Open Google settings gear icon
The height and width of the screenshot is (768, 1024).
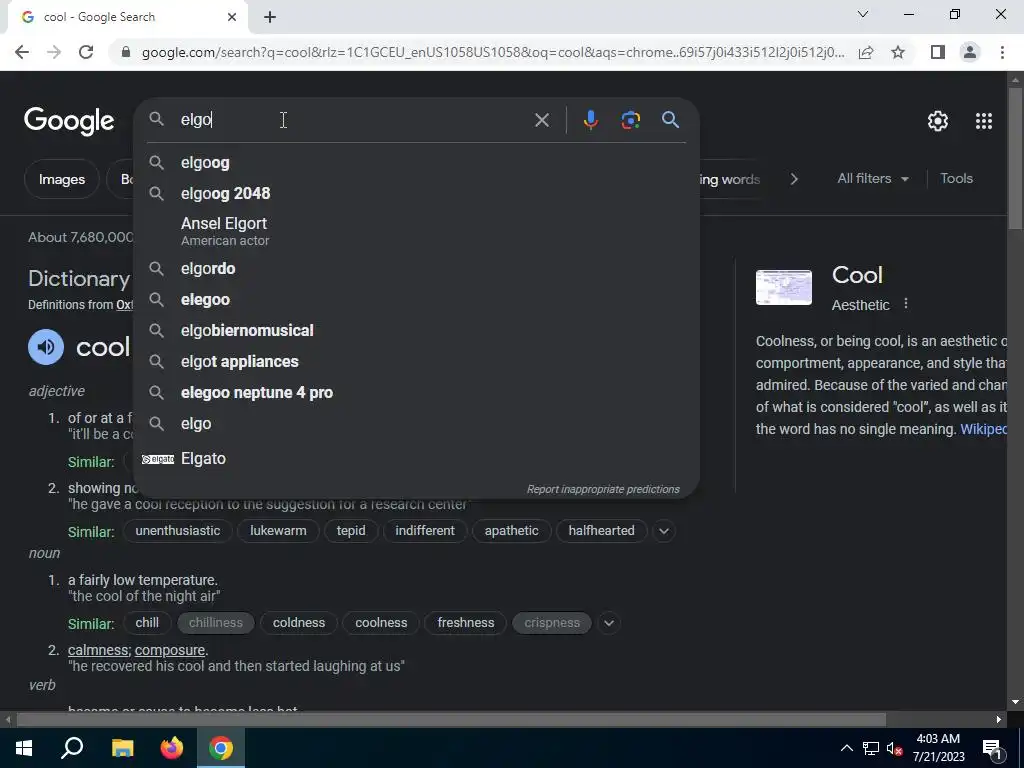tap(938, 121)
